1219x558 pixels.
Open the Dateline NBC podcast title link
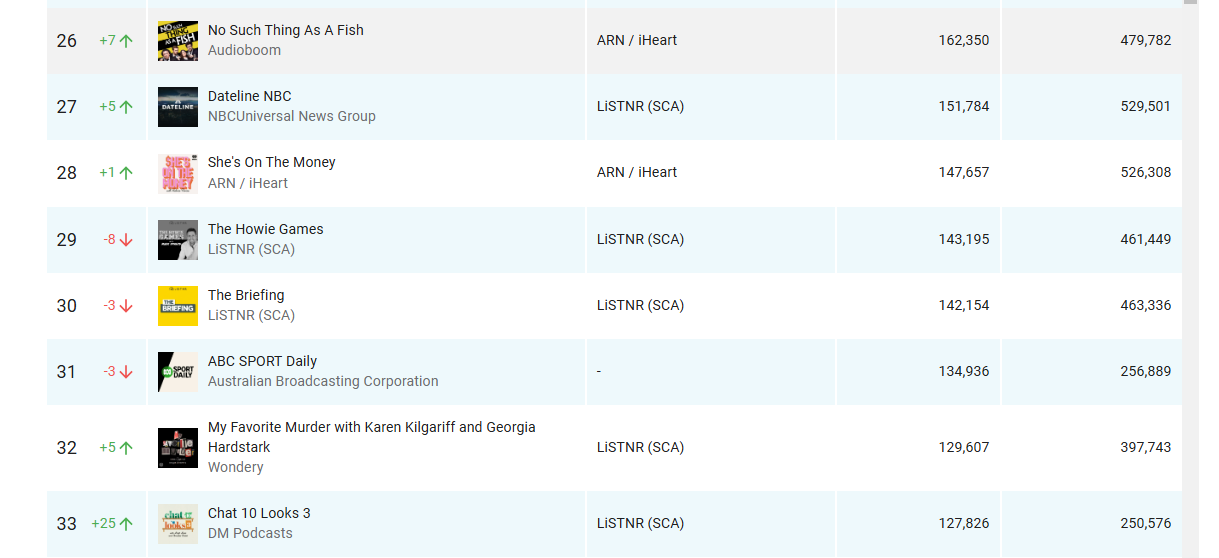point(250,96)
